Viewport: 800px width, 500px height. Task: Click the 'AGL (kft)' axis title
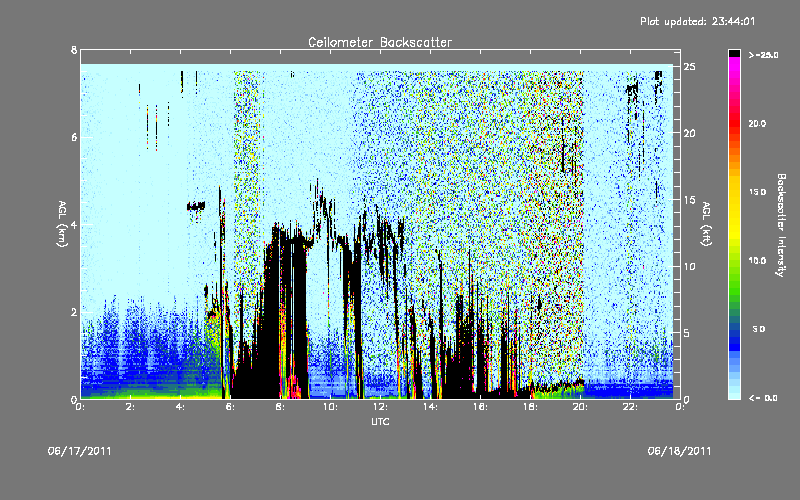(706, 224)
